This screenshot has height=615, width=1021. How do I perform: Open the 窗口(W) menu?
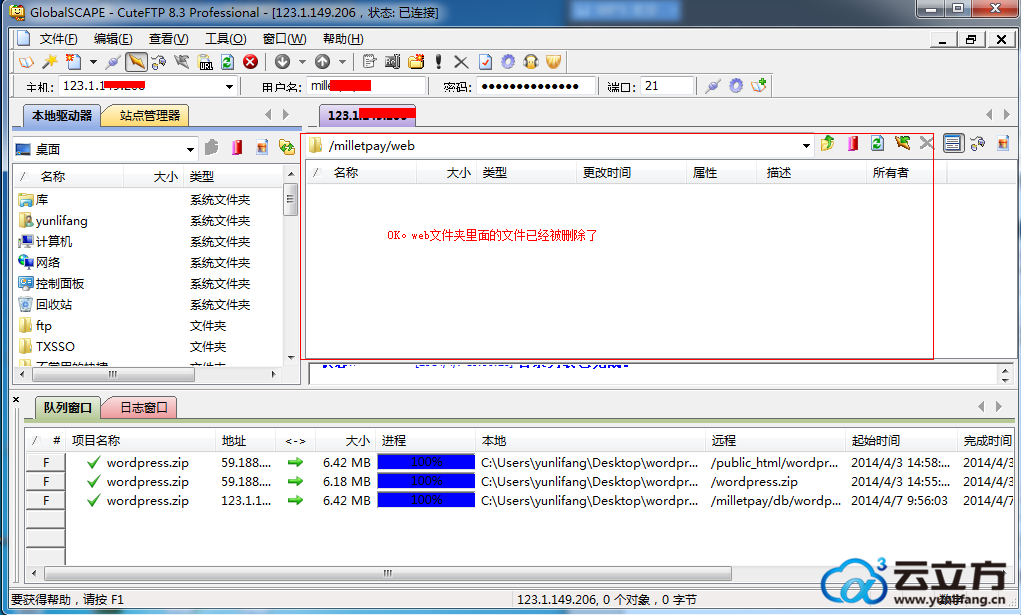coord(285,39)
